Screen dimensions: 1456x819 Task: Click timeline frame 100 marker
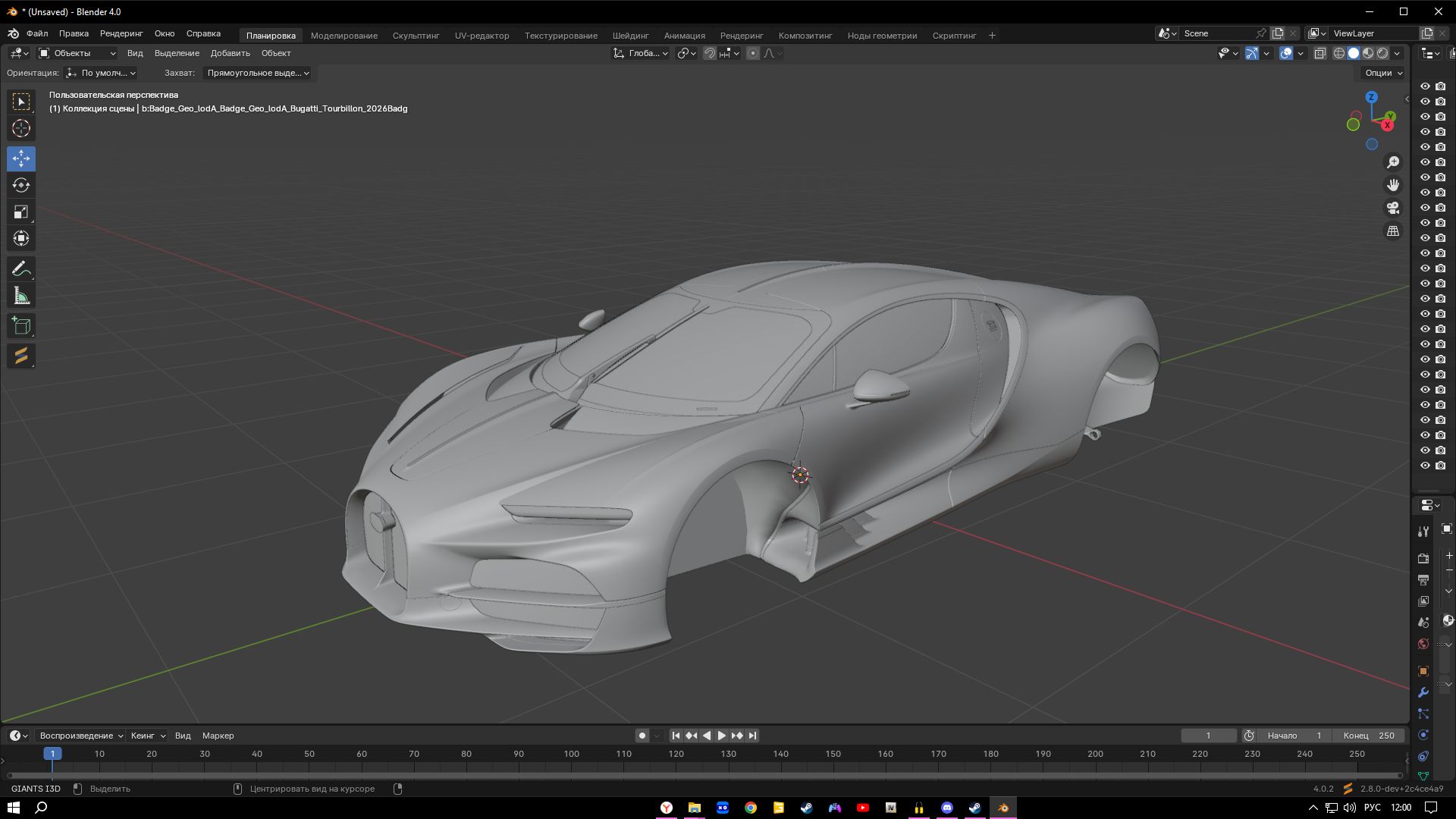coord(571,754)
